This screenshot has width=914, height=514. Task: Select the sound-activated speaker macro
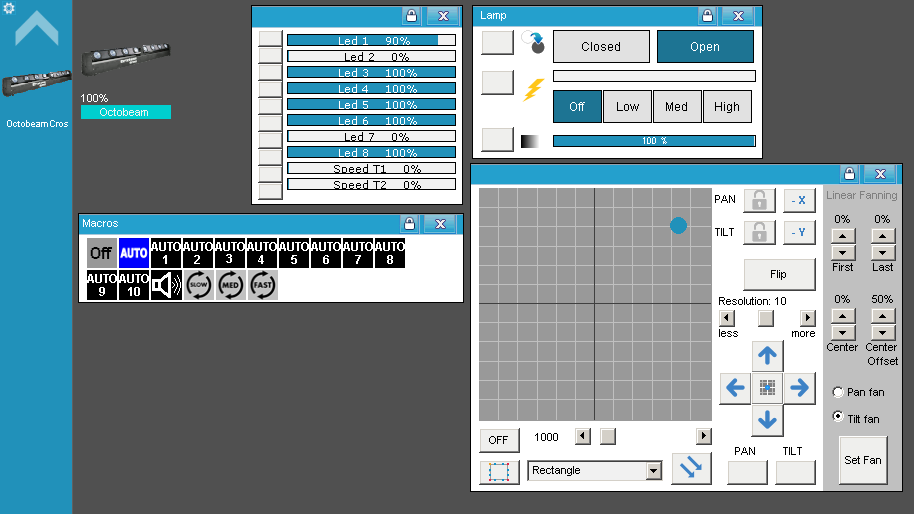pyautogui.click(x=166, y=285)
